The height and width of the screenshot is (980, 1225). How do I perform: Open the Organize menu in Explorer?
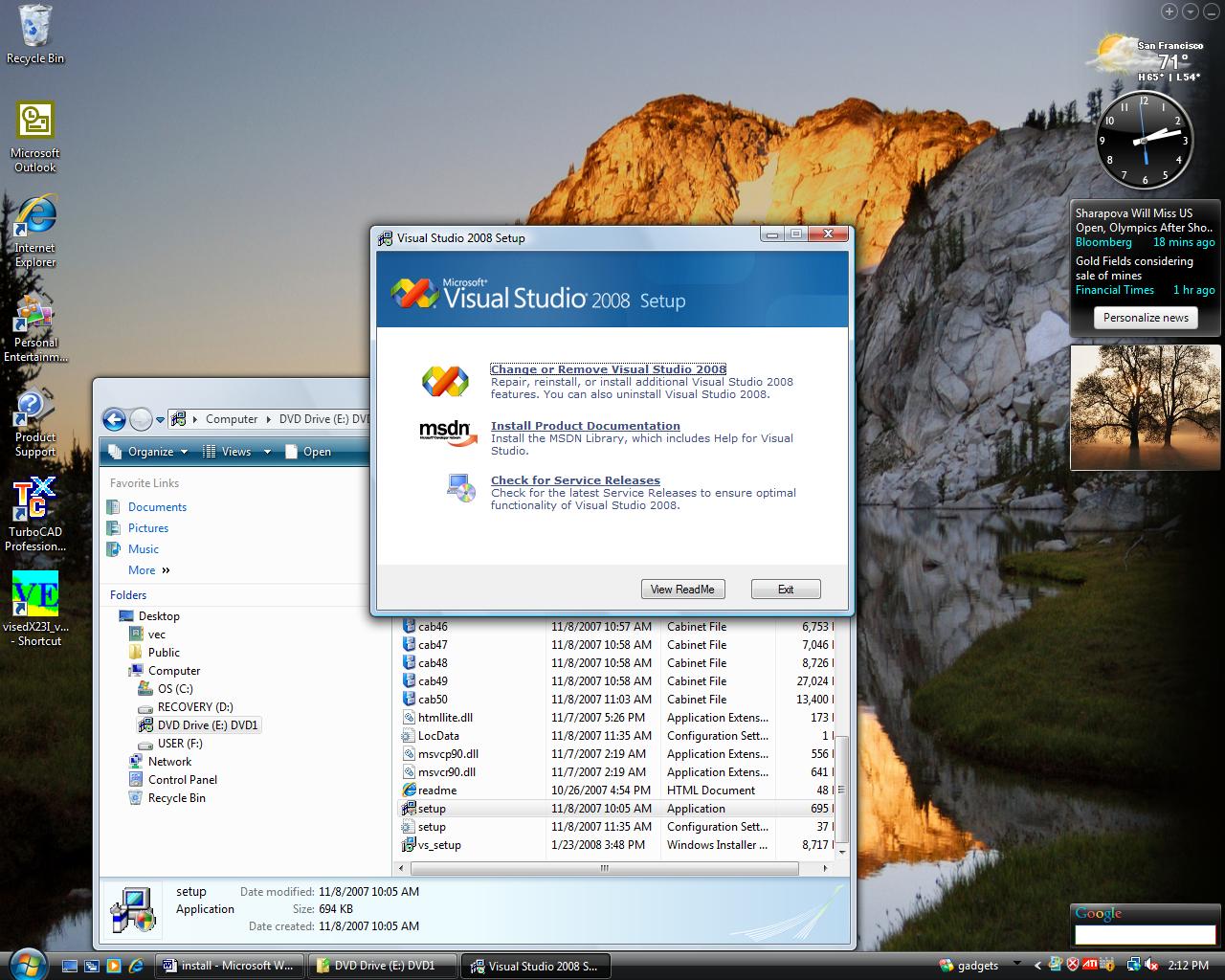tap(148, 452)
